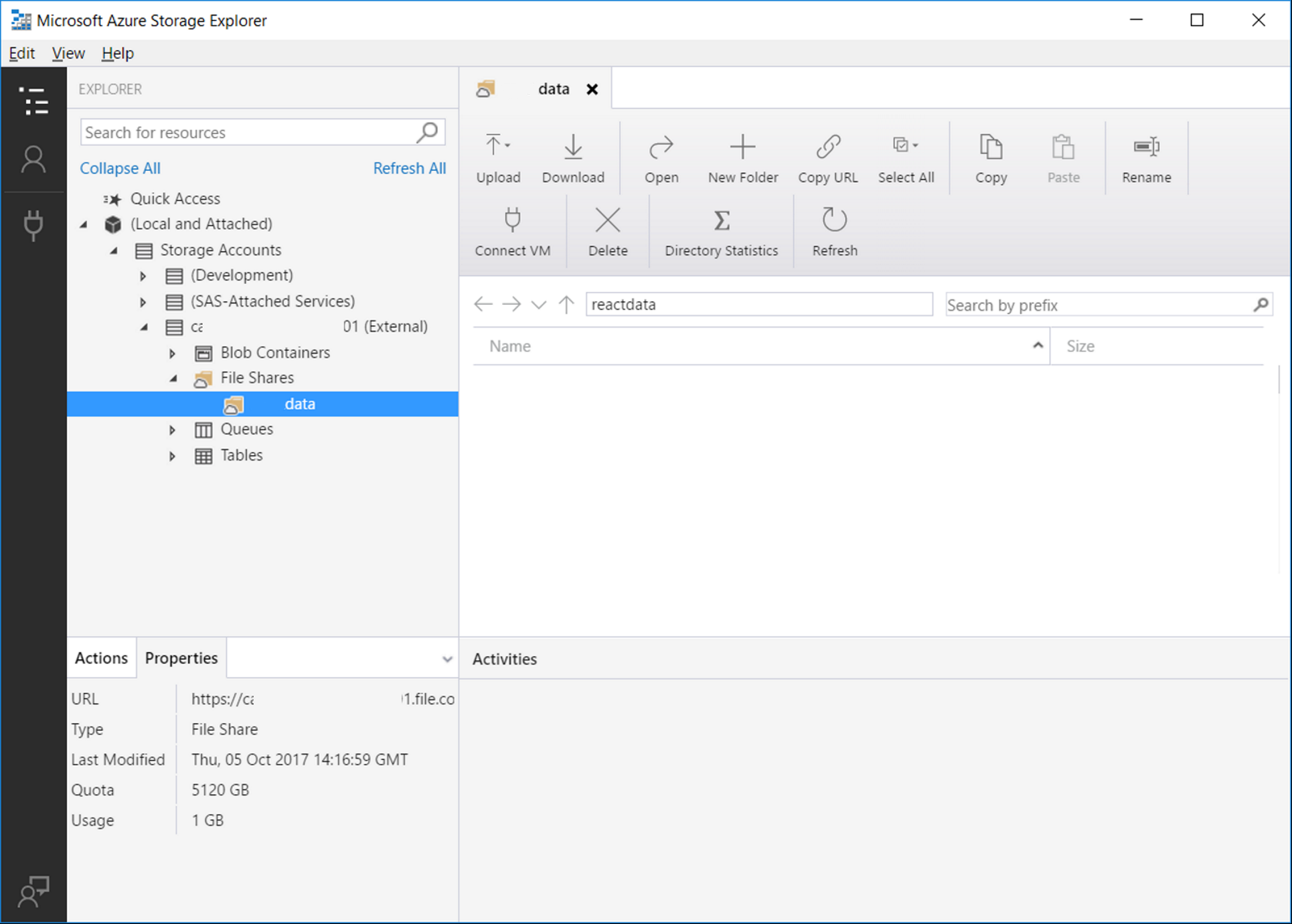The width and height of the screenshot is (1292, 924).
Task: Sort by the Name column header
Action: 761,346
